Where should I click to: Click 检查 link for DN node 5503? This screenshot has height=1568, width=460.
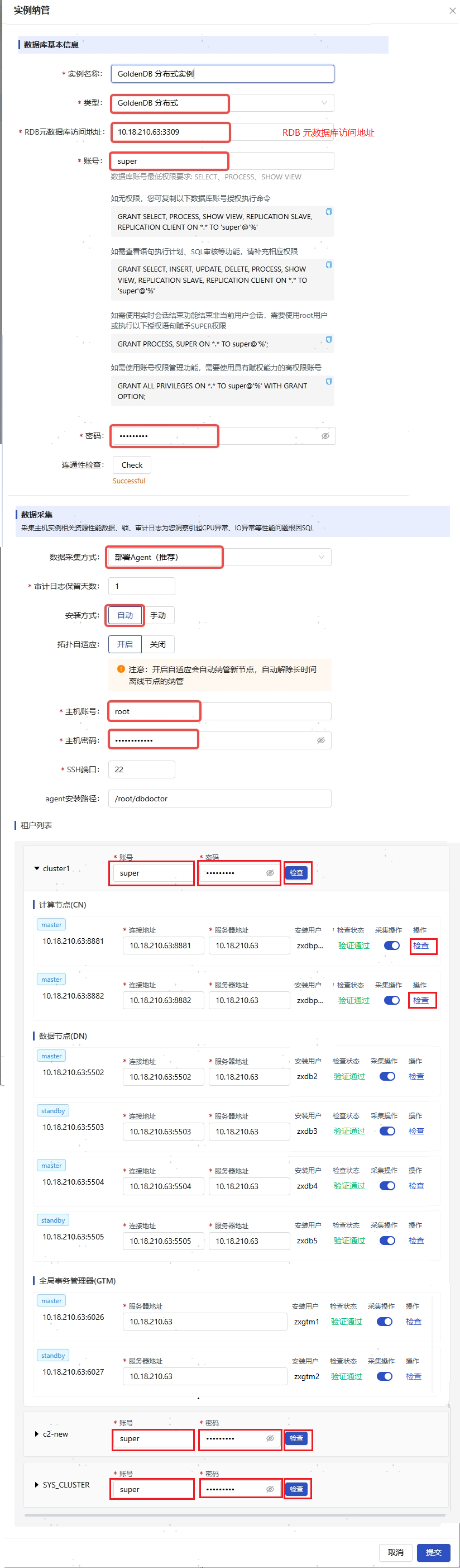pos(416,1131)
